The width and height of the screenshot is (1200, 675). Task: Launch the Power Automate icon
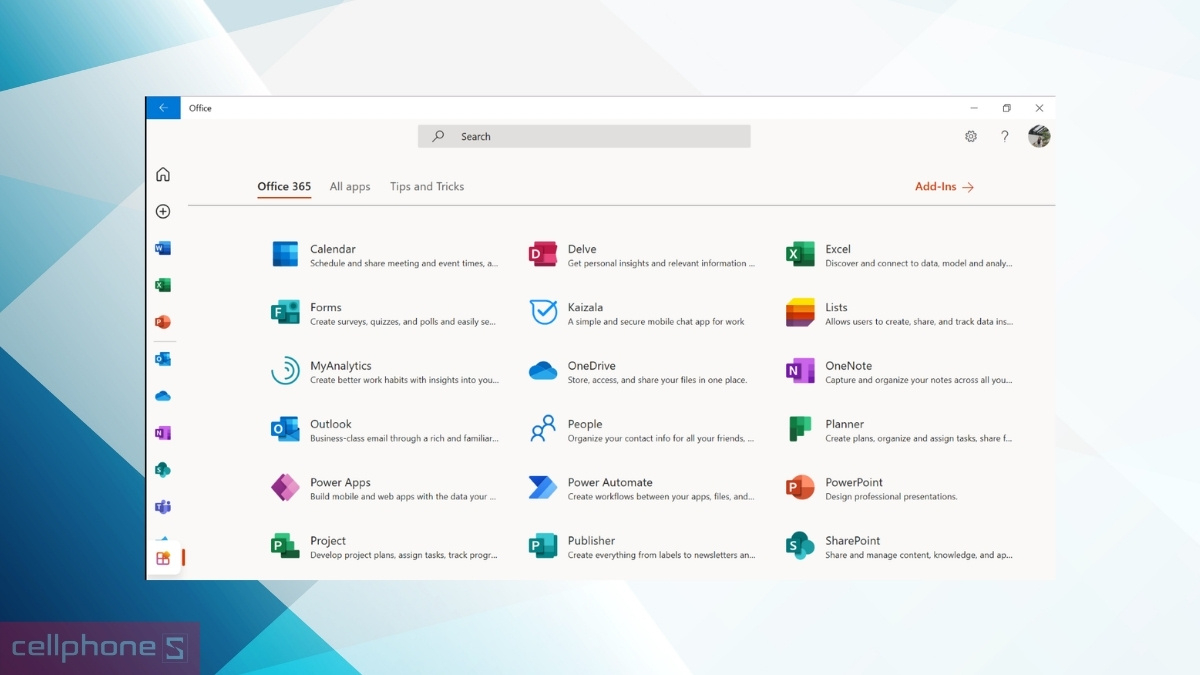pyautogui.click(x=543, y=487)
